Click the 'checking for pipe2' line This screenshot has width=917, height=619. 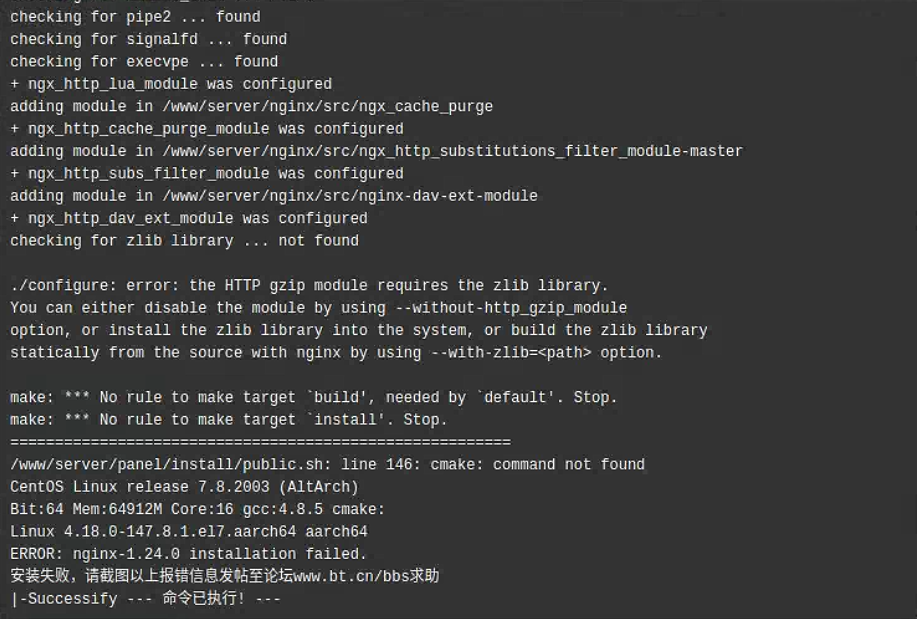[x=135, y=17]
